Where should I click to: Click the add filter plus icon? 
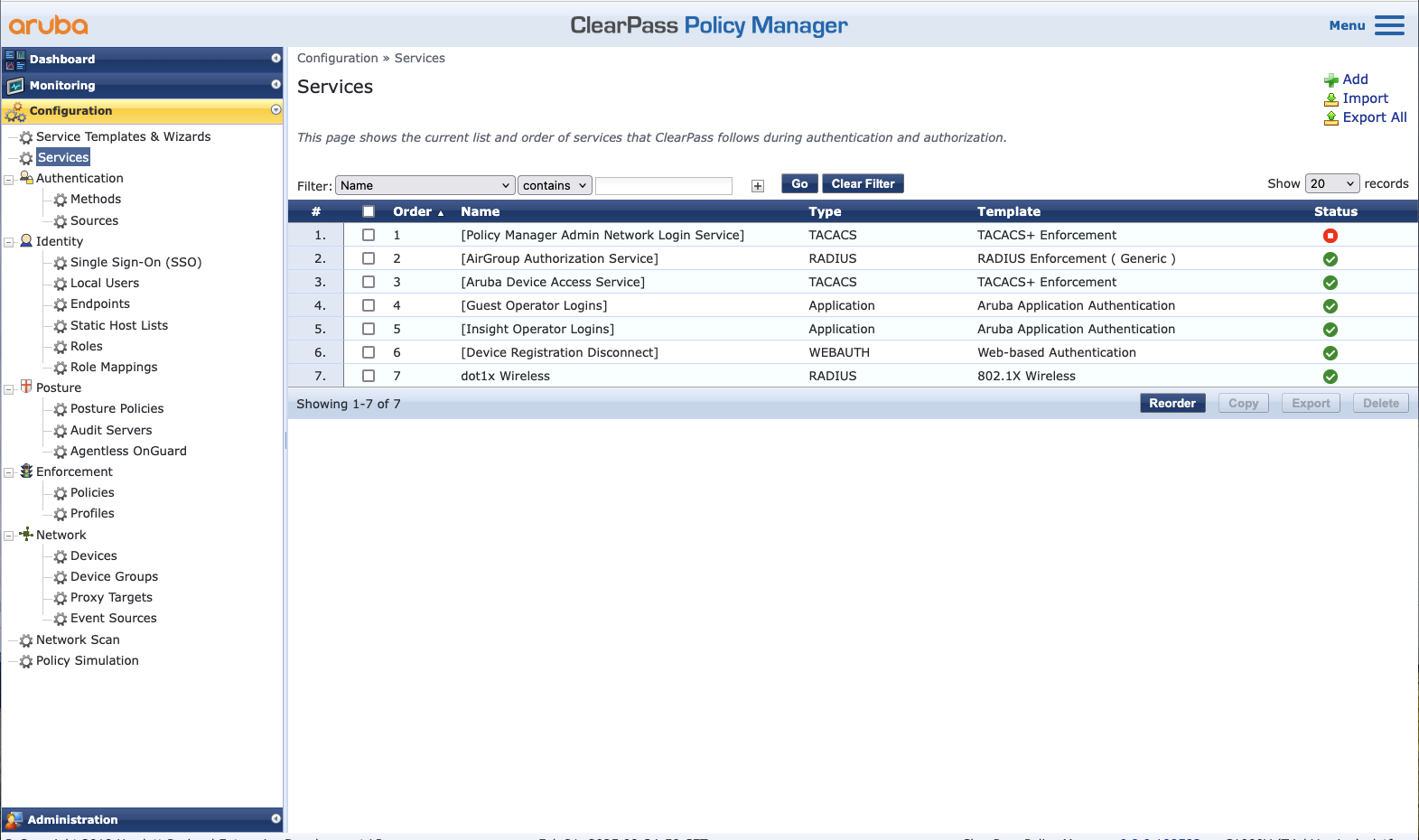pyautogui.click(x=758, y=186)
